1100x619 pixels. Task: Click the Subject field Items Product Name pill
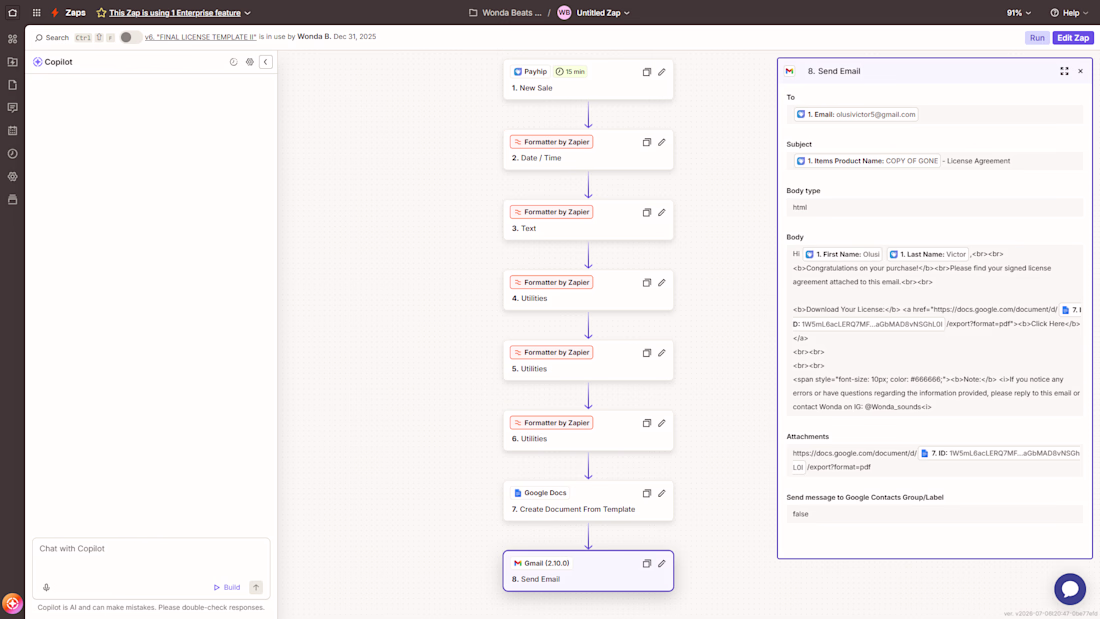867,161
